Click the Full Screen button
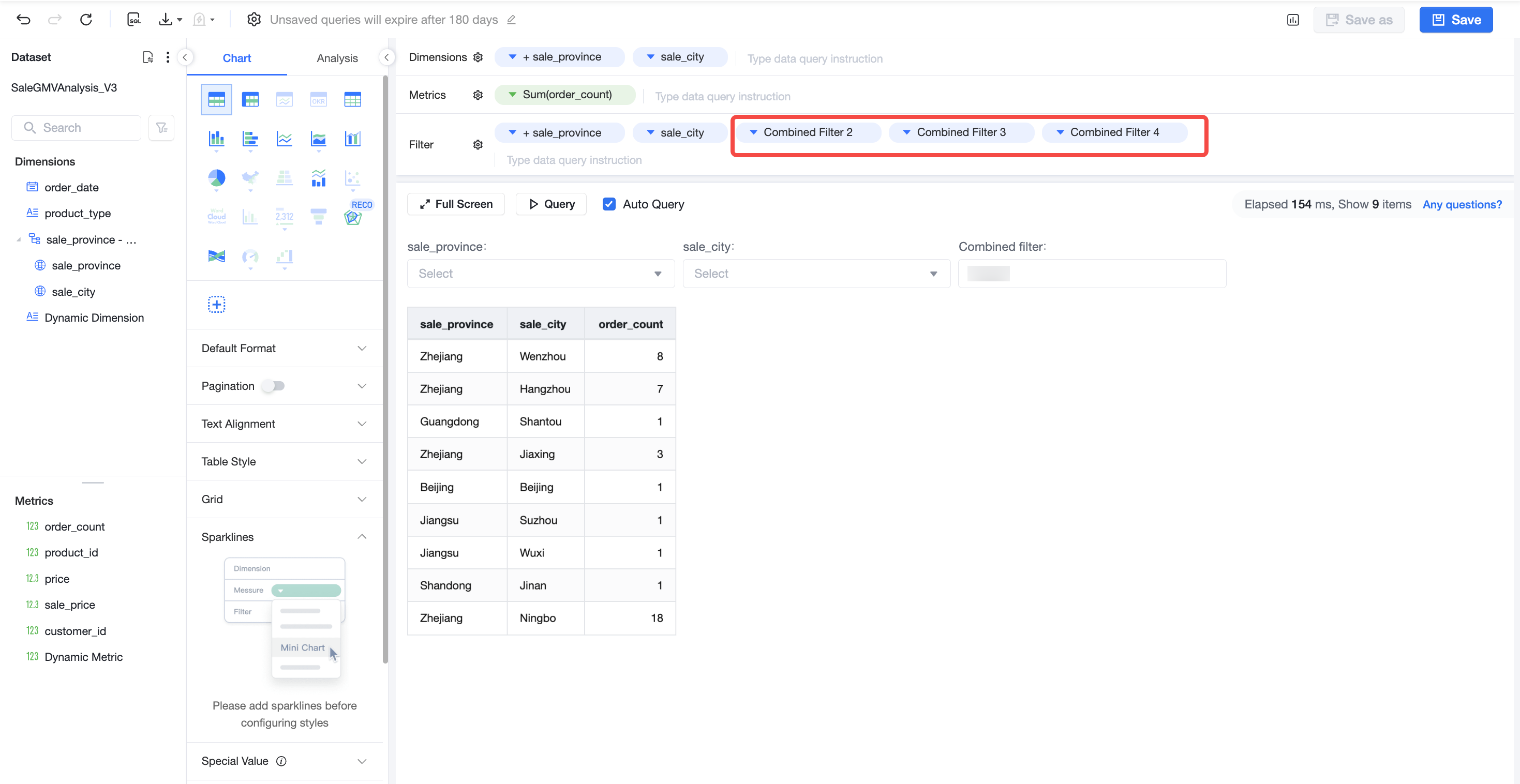The image size is (1520, 784). point(455,204)
